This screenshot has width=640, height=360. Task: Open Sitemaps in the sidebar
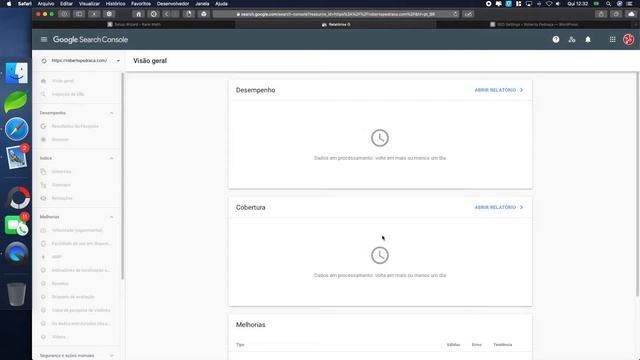61,185
